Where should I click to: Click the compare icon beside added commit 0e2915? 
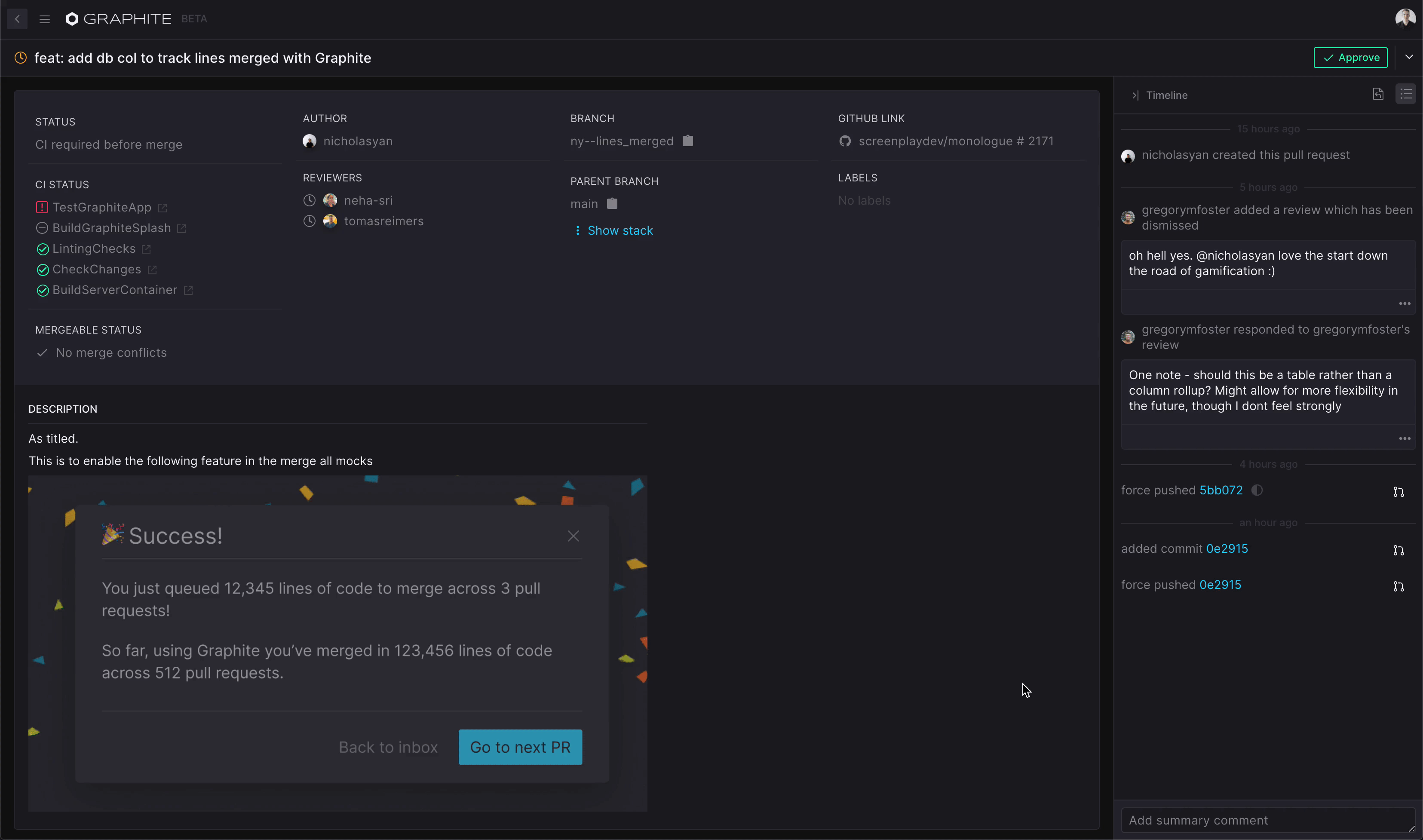pyautogui.click(x=1398, y=550)
